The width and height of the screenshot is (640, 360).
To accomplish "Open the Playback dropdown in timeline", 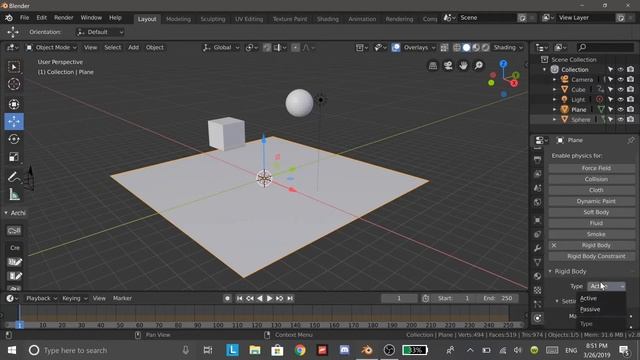I will (41, 298).
